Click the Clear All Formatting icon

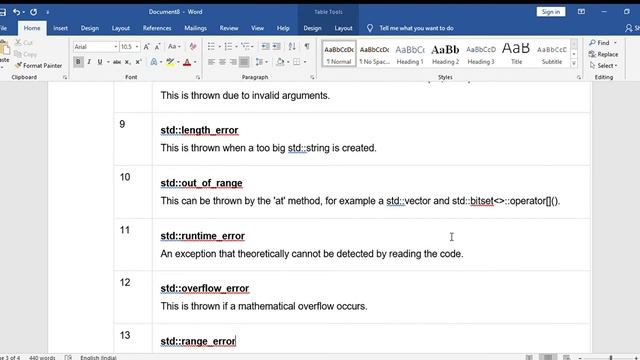(193, 47)
